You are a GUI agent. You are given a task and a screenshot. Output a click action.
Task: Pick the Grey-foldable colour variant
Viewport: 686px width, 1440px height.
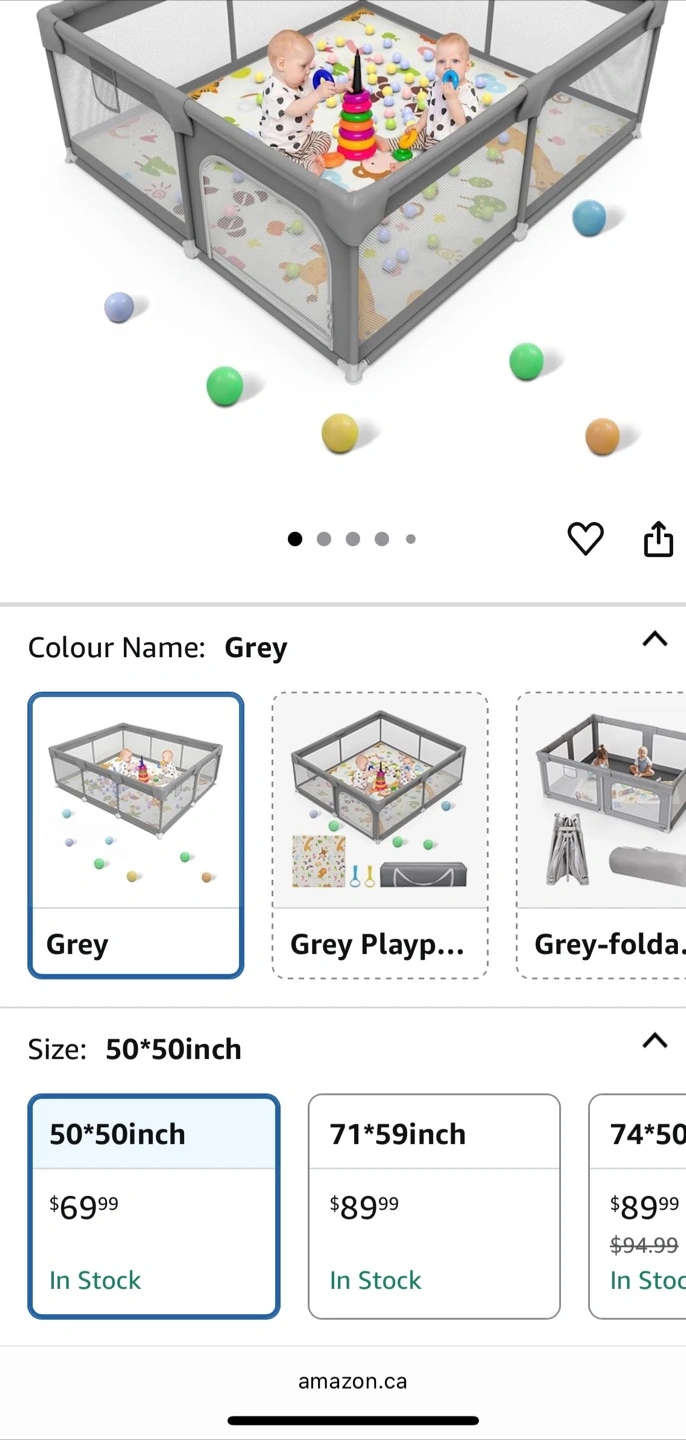click(602, 834)
